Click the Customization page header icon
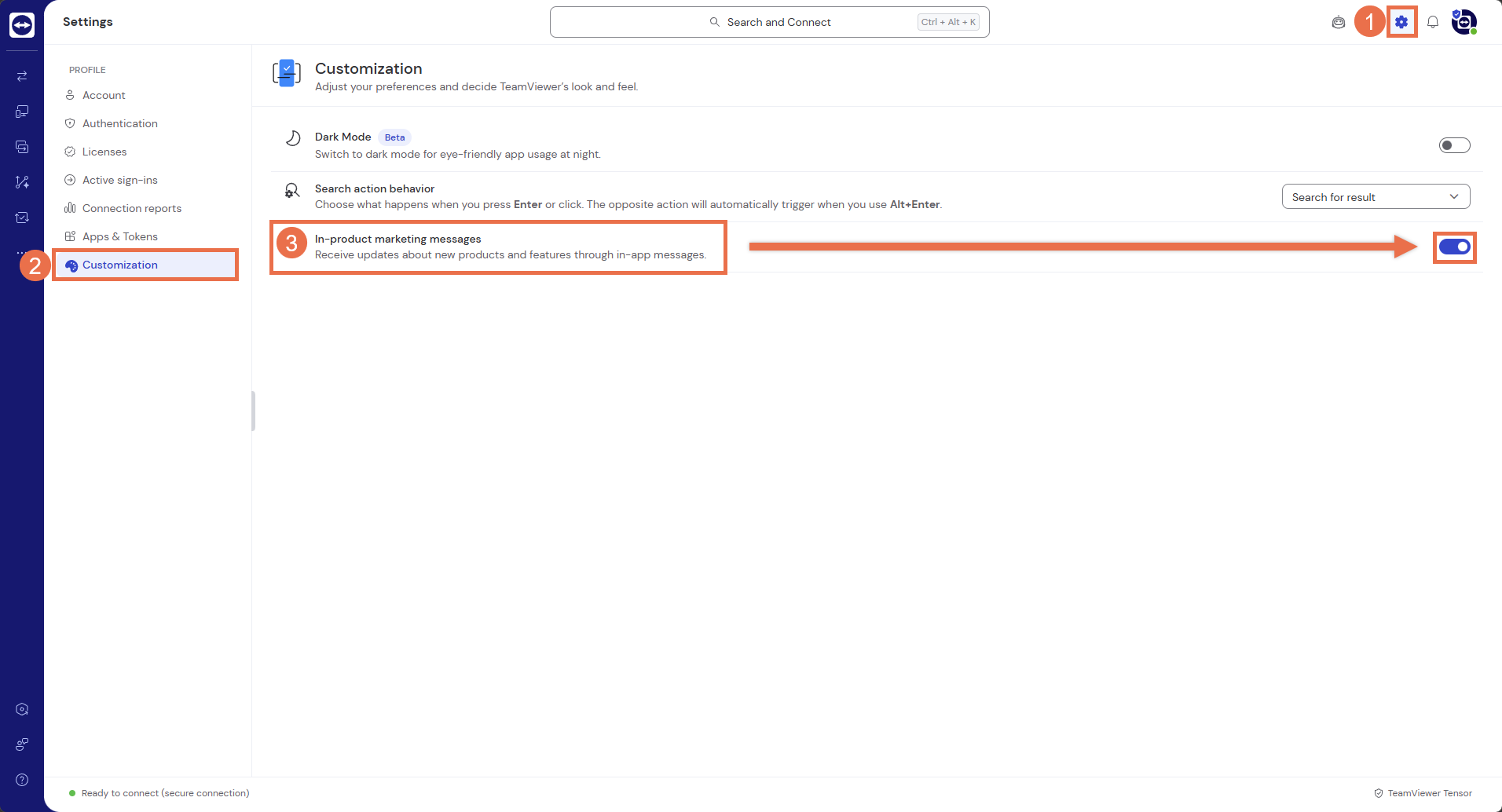 pos(287,73)
